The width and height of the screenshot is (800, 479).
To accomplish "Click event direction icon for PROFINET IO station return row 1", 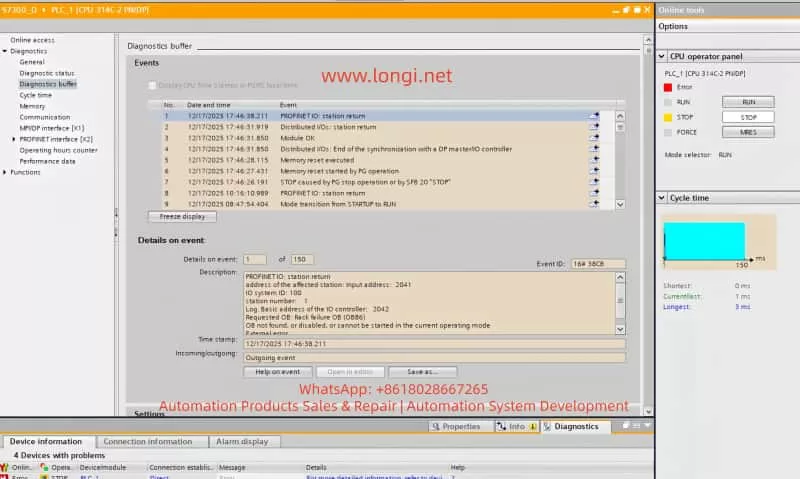I will (x=594, y=116).
